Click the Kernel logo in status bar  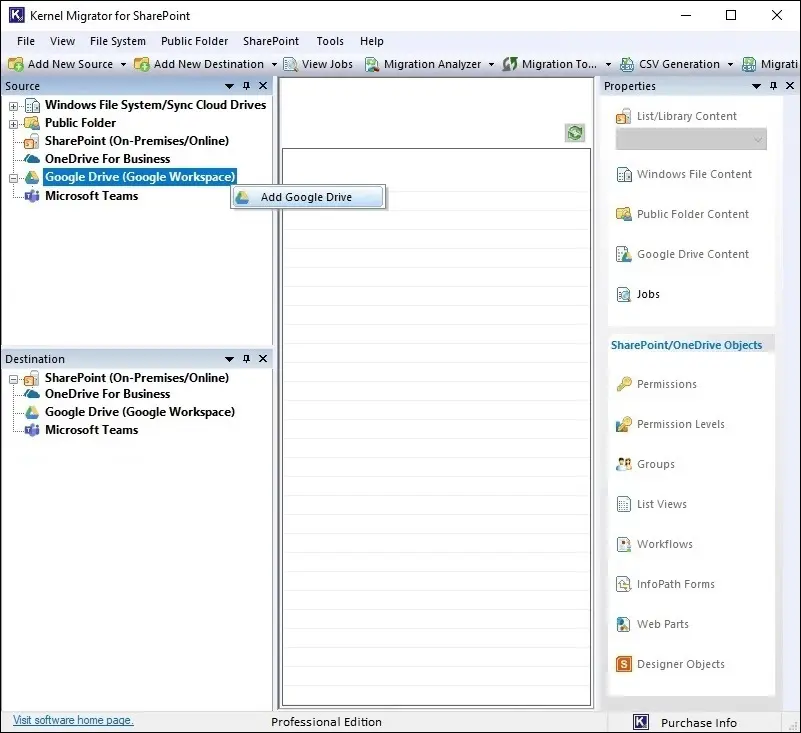pos(641,722)
